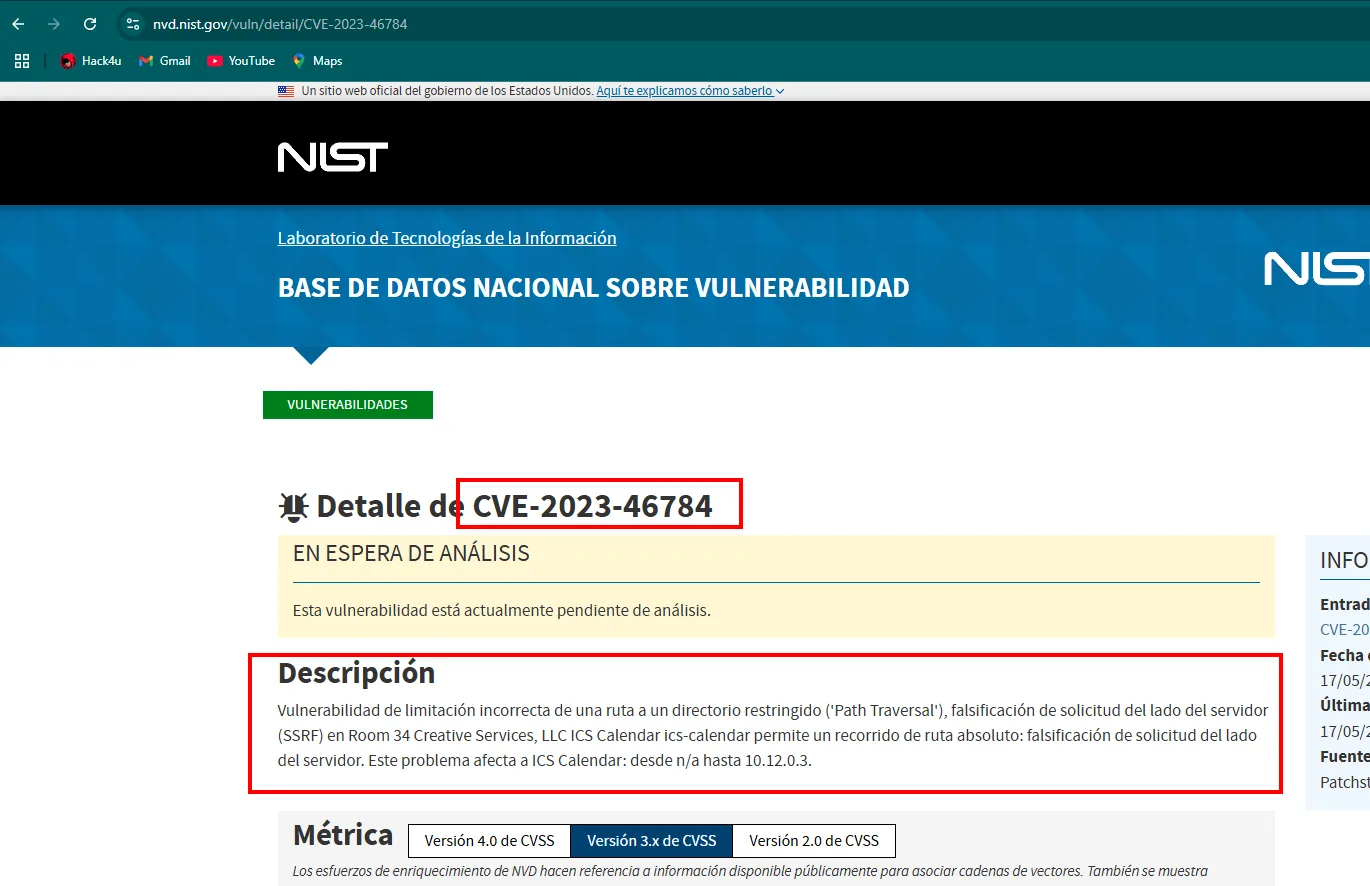Open the Maps bookmark
Image resolution: width=1370 pixels, height=886 pixels.
click(x=317, y=61)
